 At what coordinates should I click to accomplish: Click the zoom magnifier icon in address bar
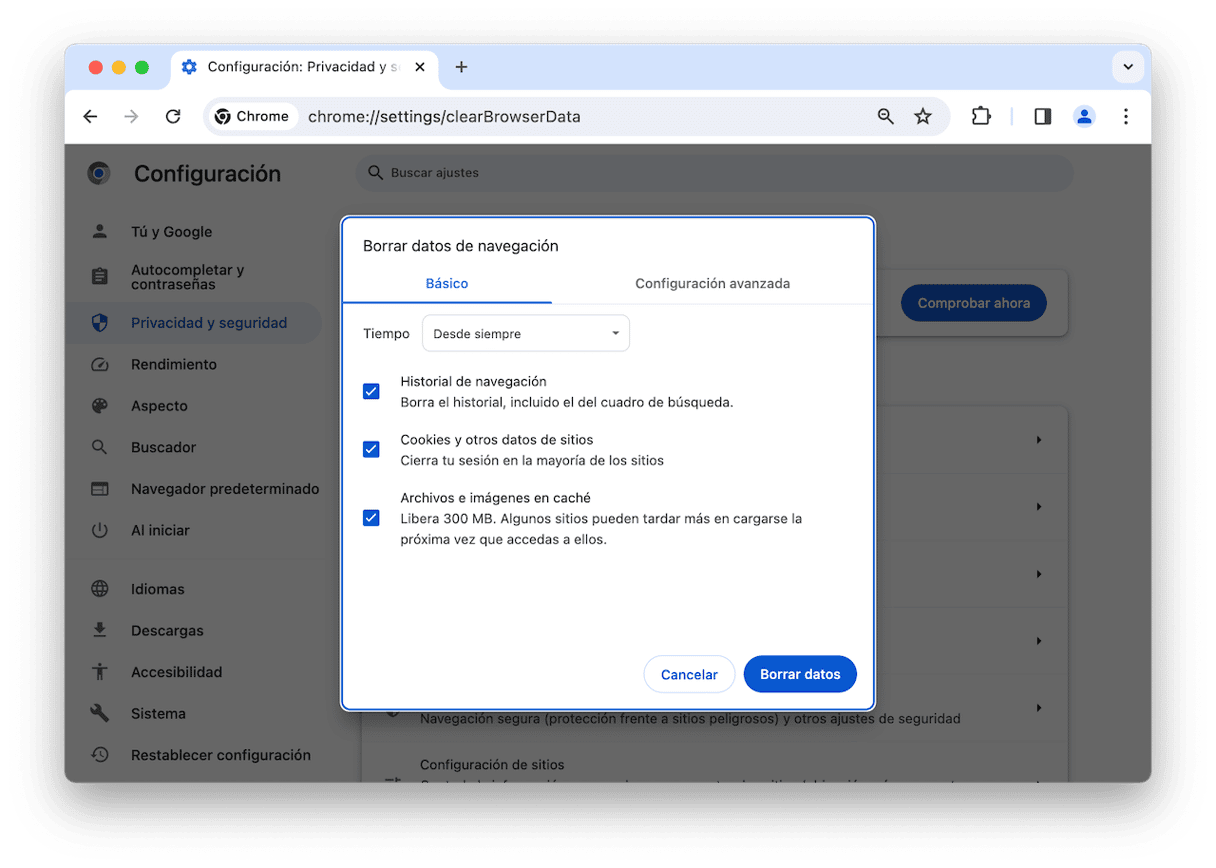point(886,117)
